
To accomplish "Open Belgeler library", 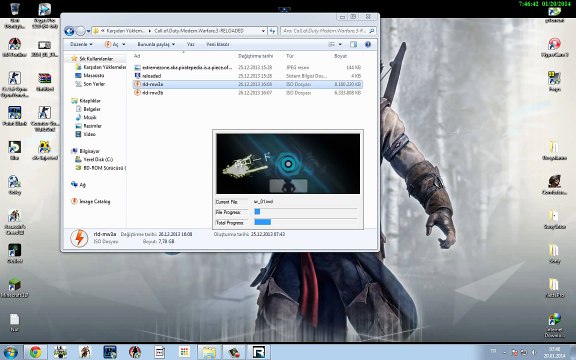I will tap(88, 109).
